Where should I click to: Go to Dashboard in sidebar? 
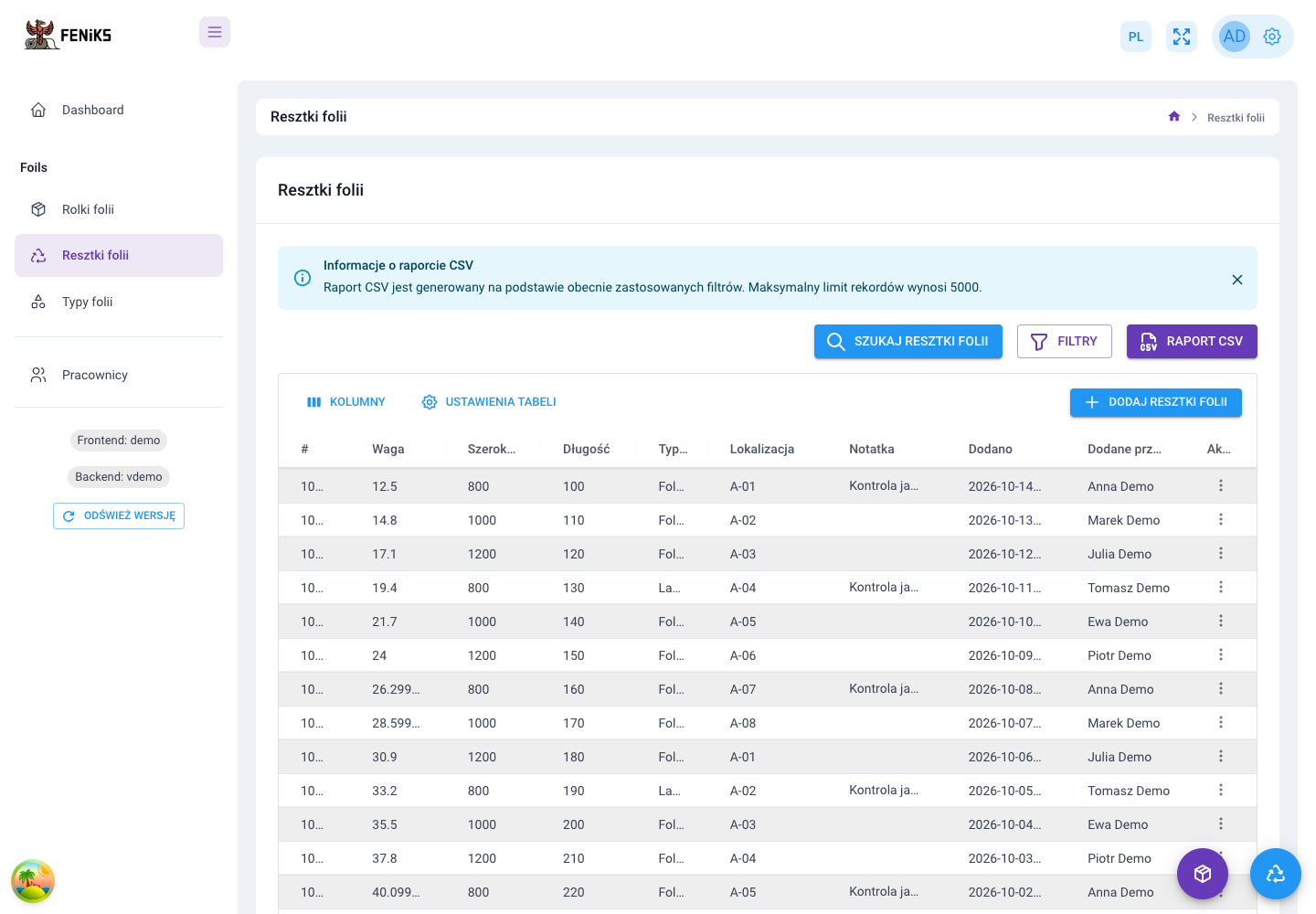[x=119, y=110]
